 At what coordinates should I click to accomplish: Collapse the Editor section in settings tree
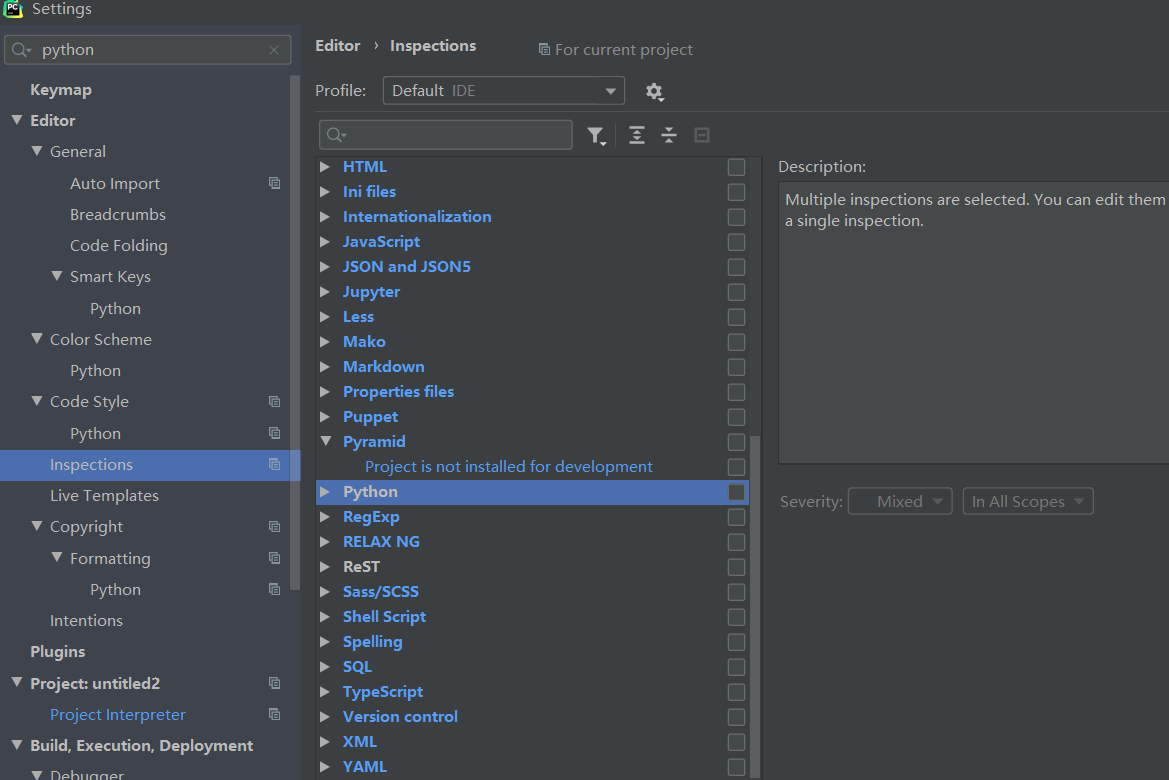coord(17,120)
